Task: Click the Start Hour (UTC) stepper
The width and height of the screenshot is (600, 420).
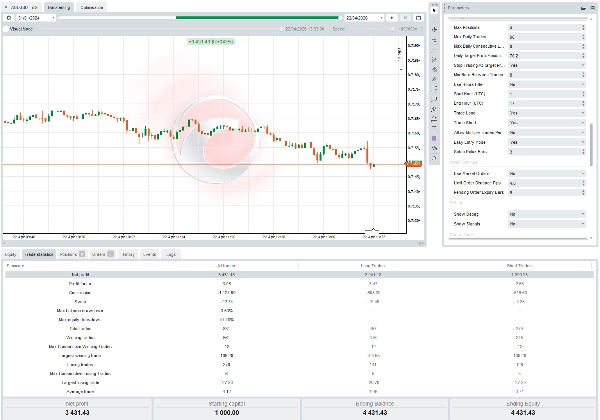Action: point(583,94)
